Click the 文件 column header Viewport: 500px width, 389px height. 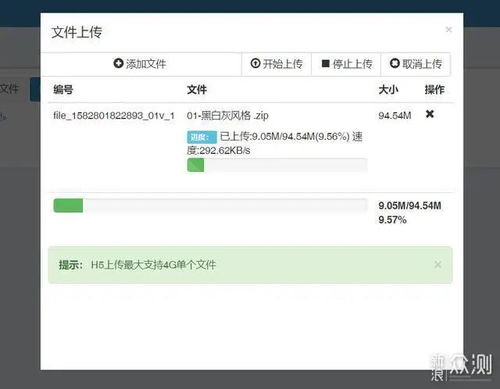(x=197, y=89)
